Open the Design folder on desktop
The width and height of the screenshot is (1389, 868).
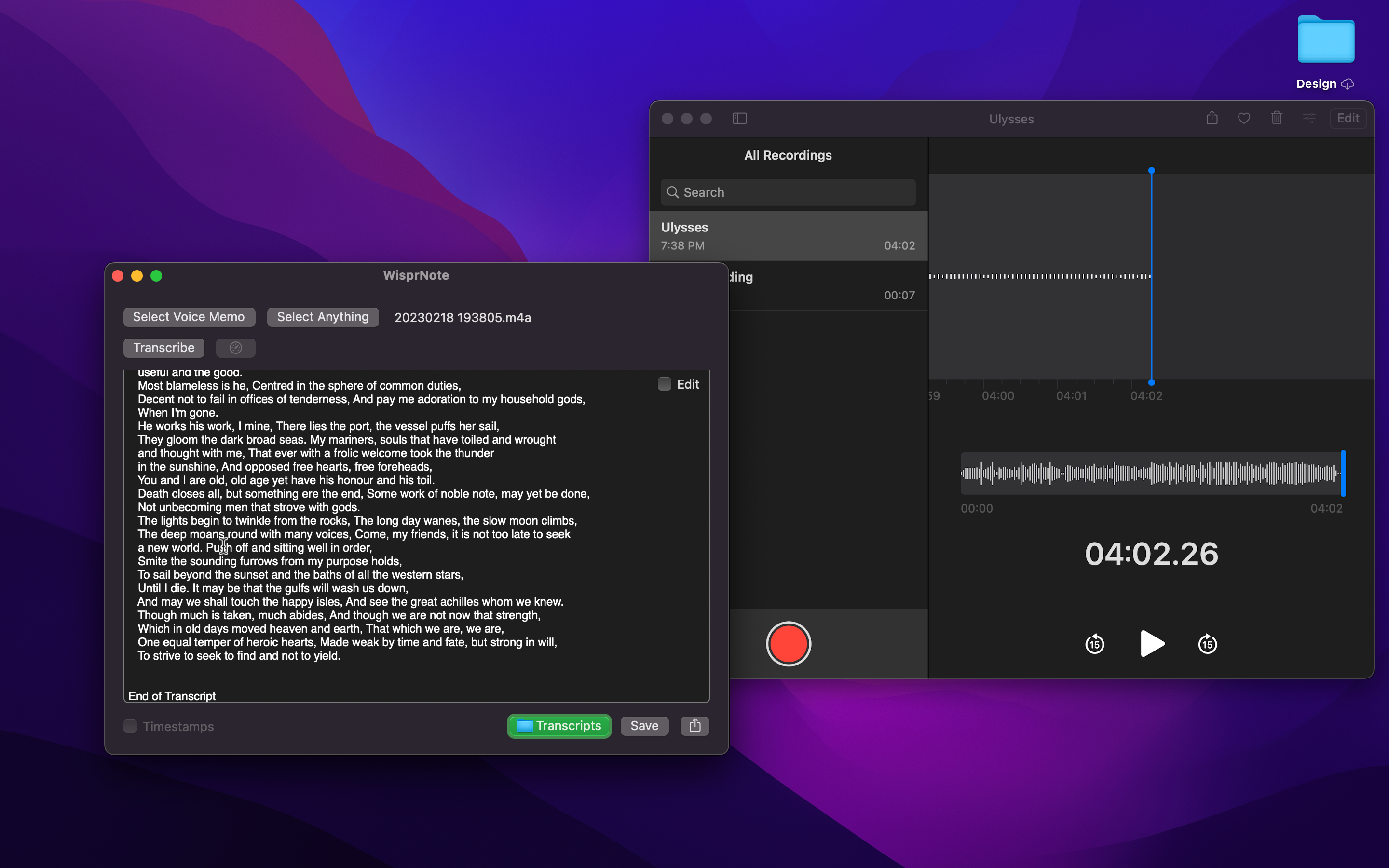(x=1326, y=39)
